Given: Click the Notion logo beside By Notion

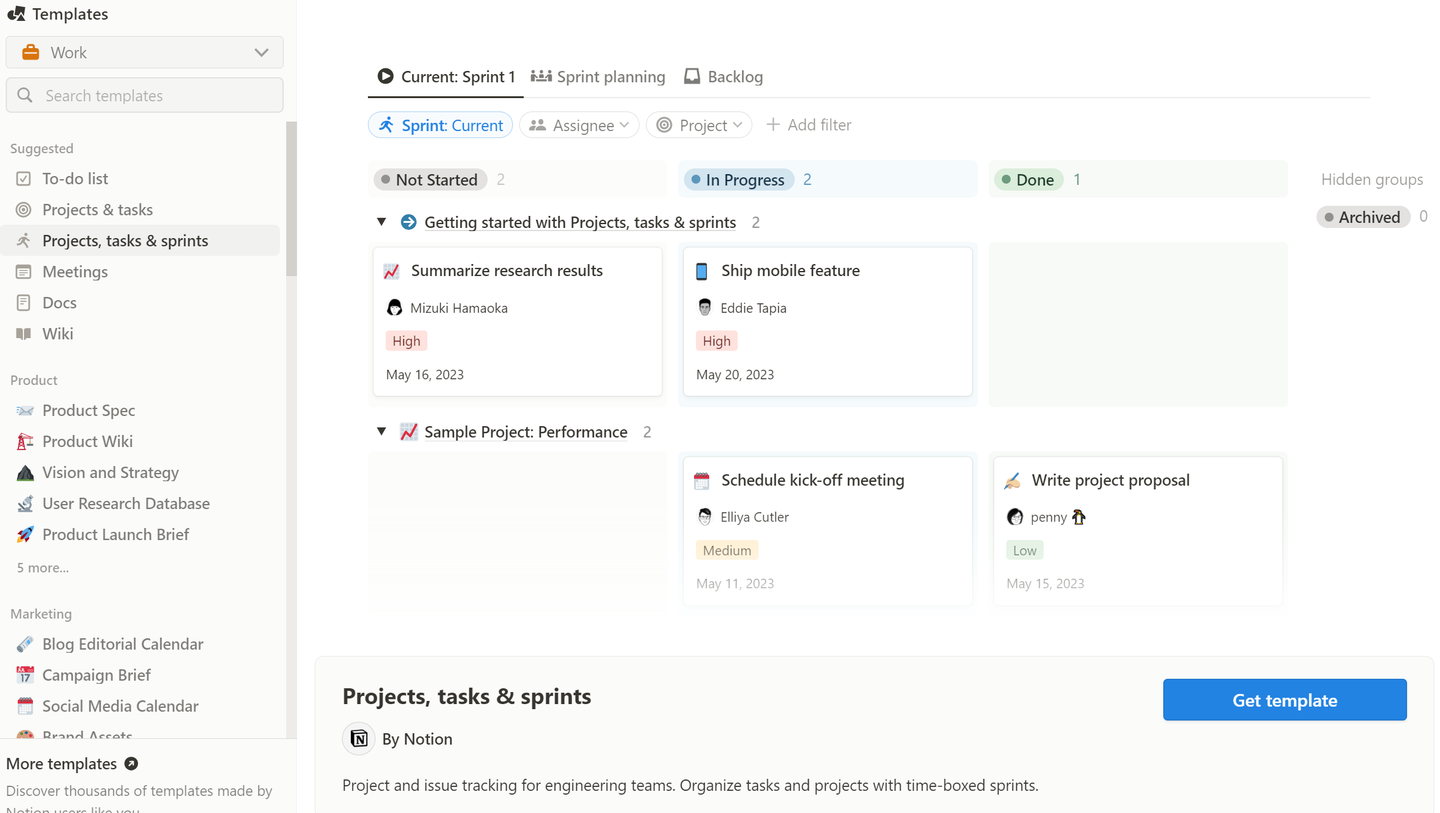Looking at the screenshot, I should tap(359, 739).
